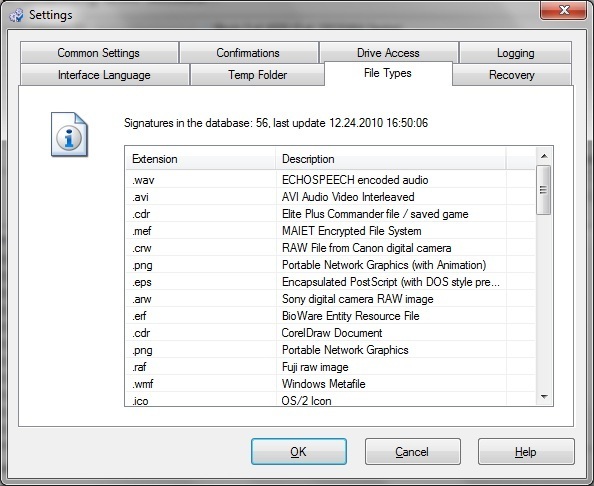
Task: Open the Interface Language tab
Action: 104,75
